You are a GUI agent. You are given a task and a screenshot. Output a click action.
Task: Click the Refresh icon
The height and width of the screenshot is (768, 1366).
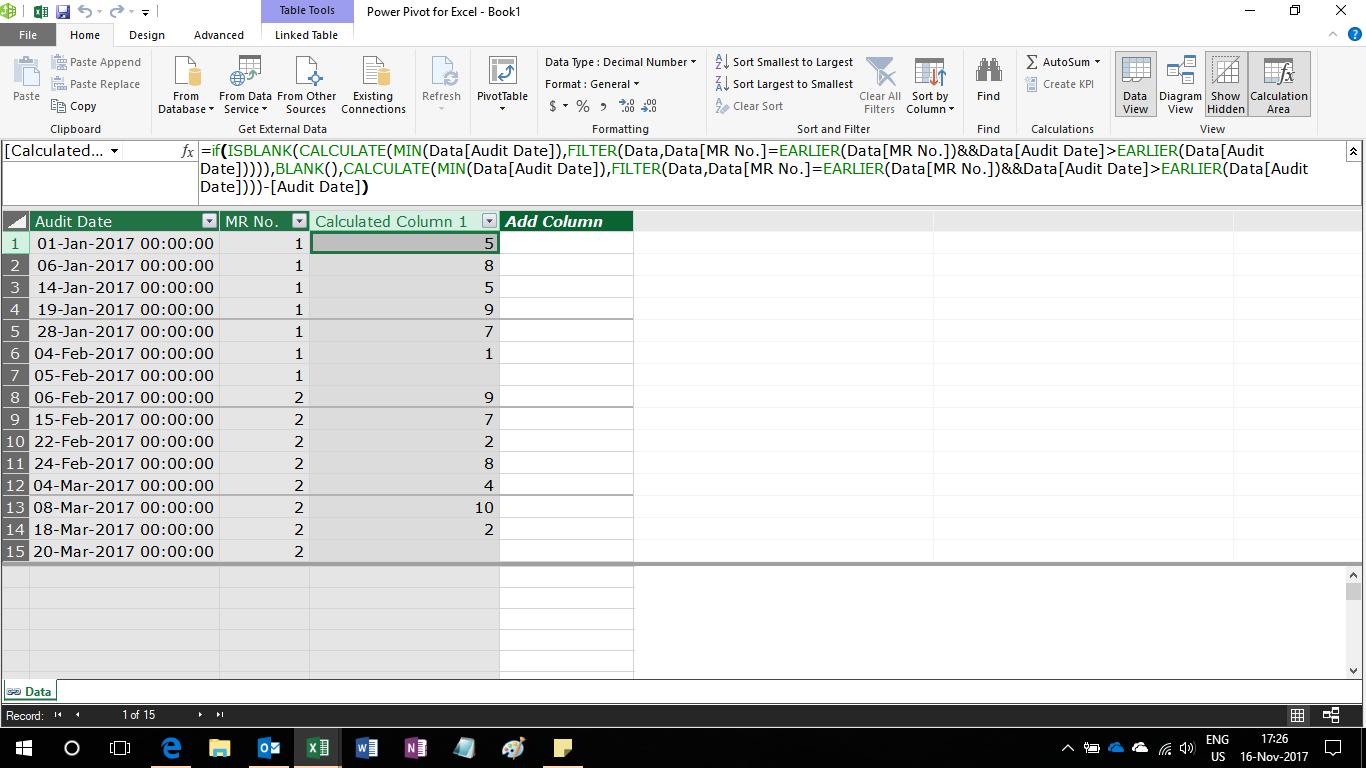[x=441, y=72]
